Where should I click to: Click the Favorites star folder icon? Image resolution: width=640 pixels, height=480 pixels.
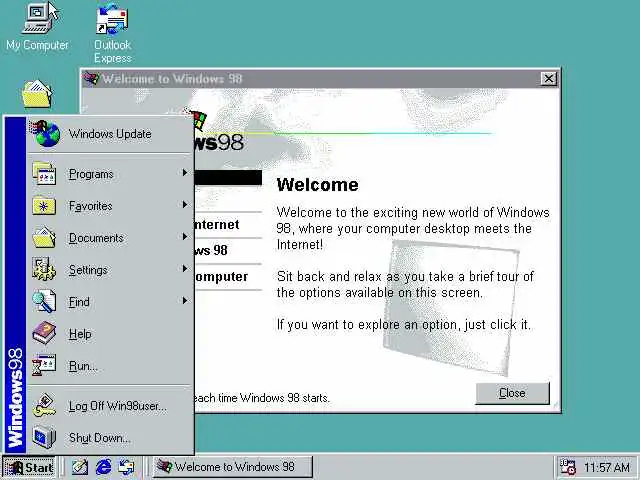click(44, 205)
